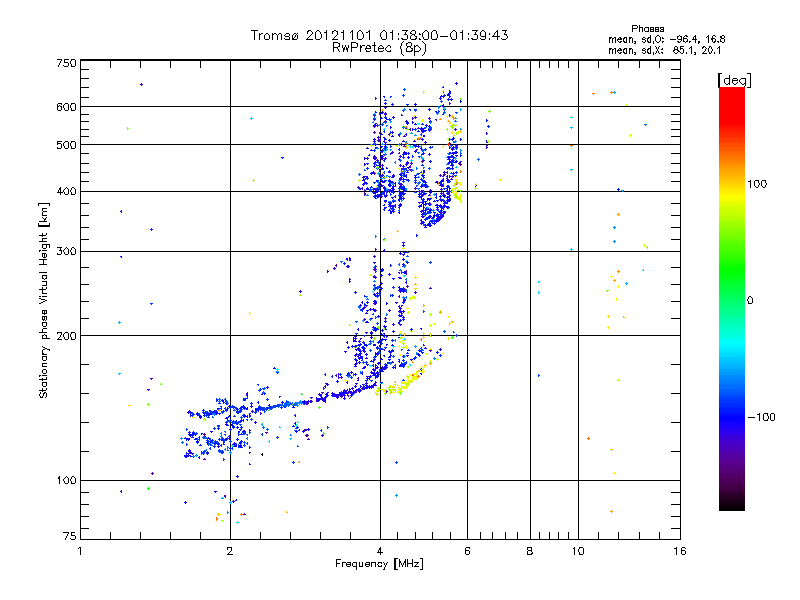This screenshot has width=800, height=600.
Task: Click the y-axis tick label '100'
Action: click(x=67, y=480)
